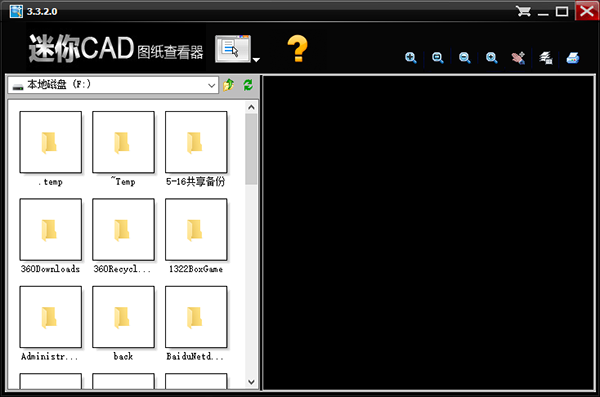Refresh the file list
The image size is (600, 397).
[248, 85]
